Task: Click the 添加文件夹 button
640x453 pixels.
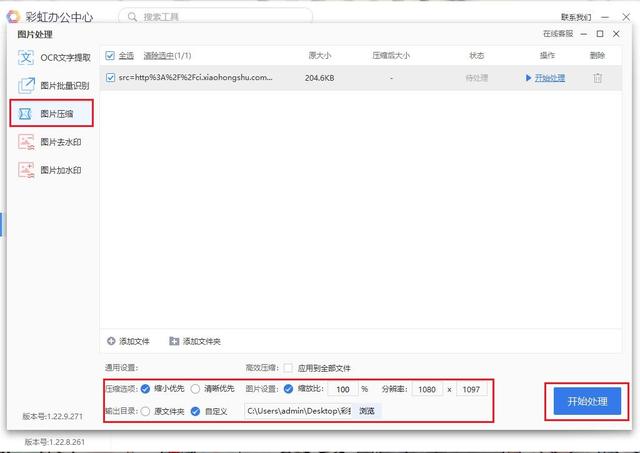Action: [x=195, y=341]
